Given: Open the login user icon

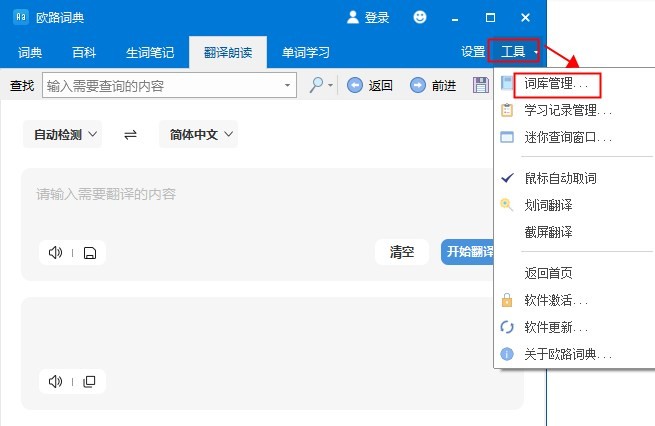Looking at the screenshot, I should pyautogui.click(x=353, y=17).
